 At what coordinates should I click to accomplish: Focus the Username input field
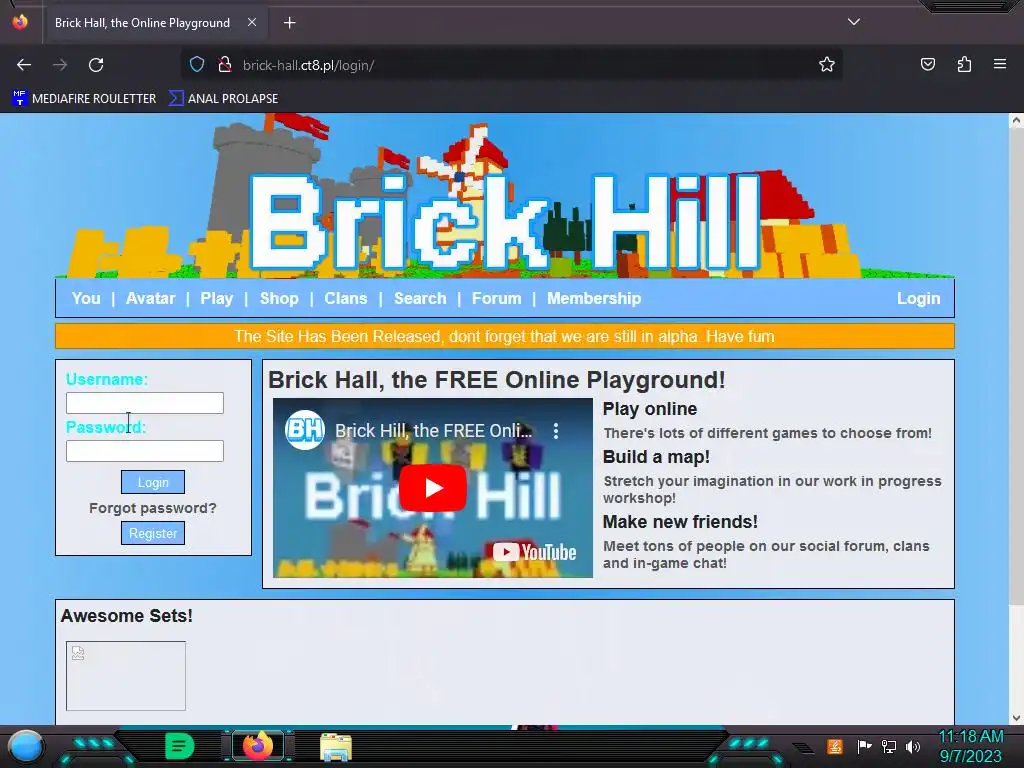[145, 403]
